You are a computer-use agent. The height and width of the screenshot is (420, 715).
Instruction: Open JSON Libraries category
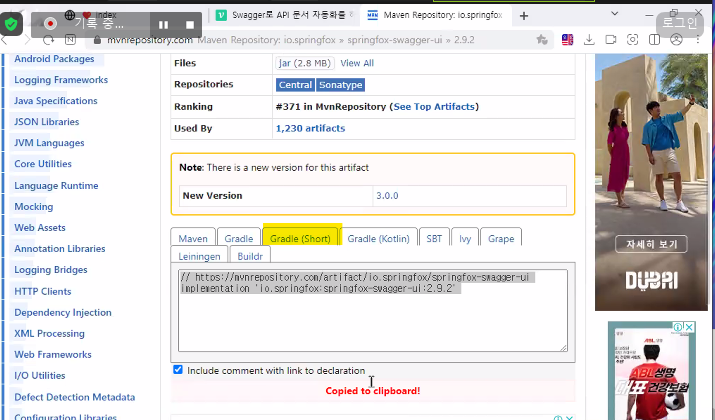point(47,122)
